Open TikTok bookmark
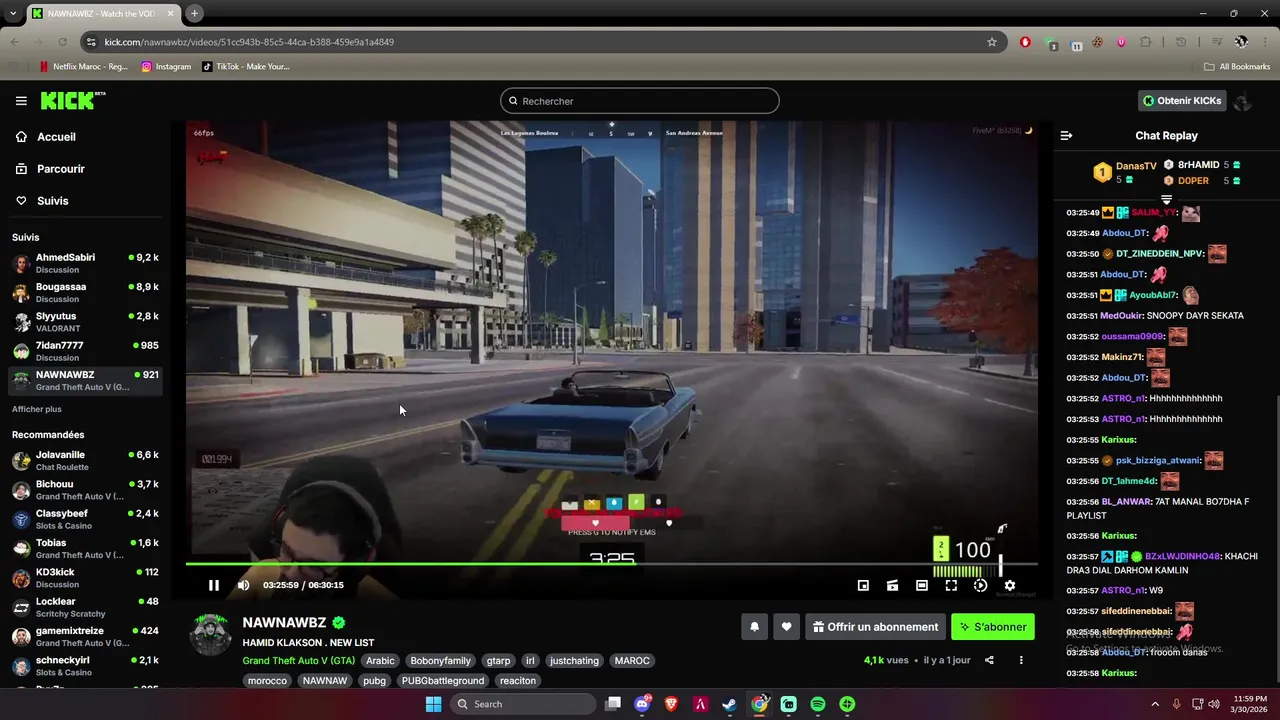The height and width of the screenshot is (720, 1280). coord(246,67)
